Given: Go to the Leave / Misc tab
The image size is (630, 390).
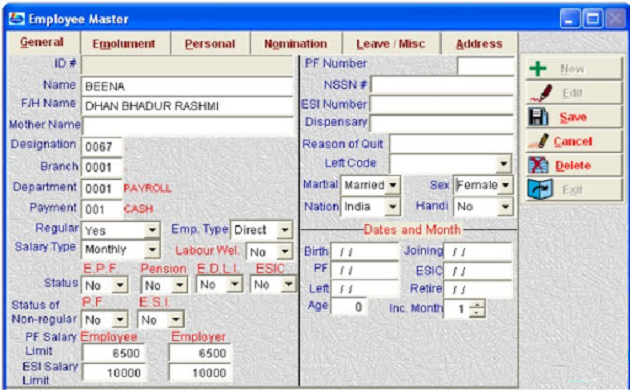Looking at the screenshot, I should (x=391, y=44).
